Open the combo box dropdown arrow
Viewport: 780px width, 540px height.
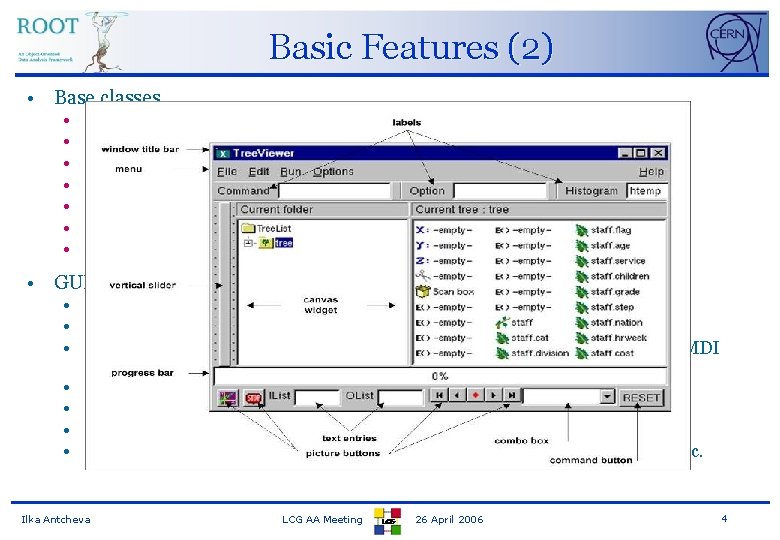pos(607,397)
